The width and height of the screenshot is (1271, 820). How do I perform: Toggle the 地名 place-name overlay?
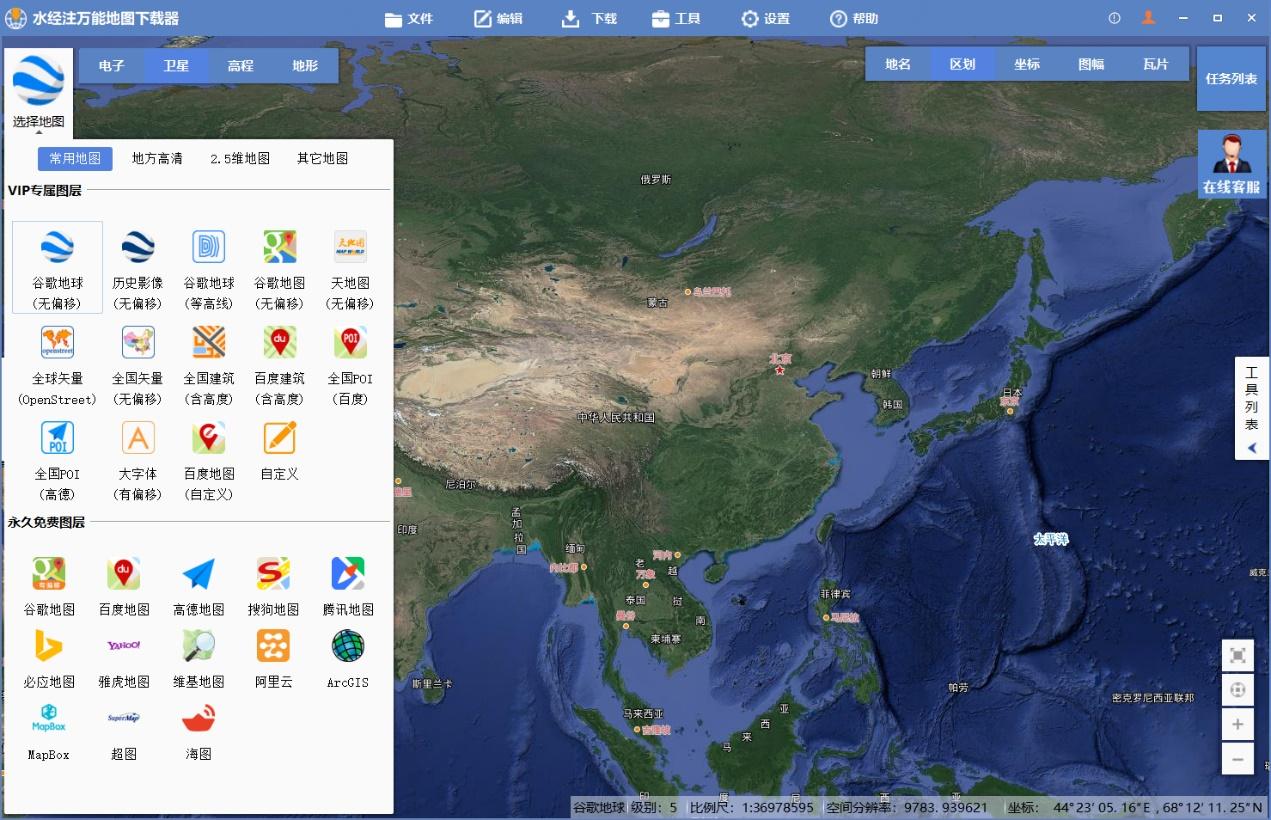(x=899, y=63)
